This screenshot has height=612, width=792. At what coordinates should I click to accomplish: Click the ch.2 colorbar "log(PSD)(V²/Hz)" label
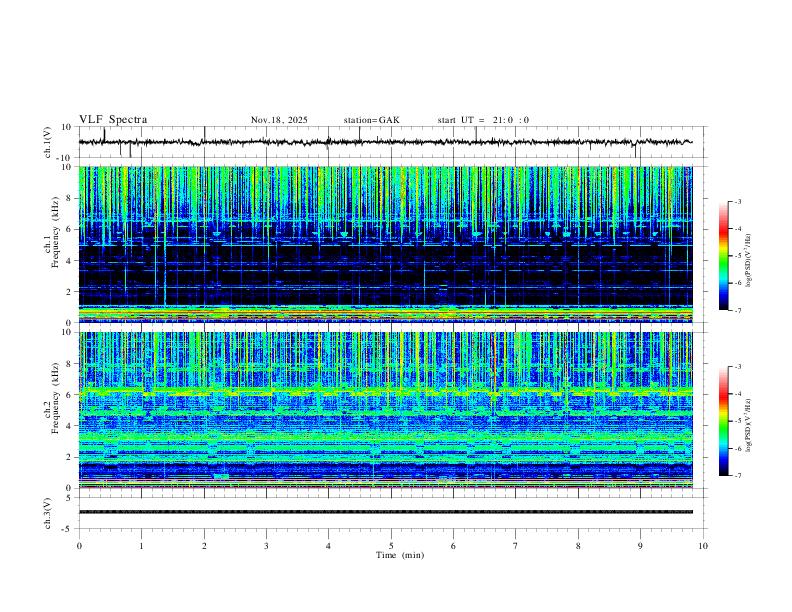pos(748,425)
